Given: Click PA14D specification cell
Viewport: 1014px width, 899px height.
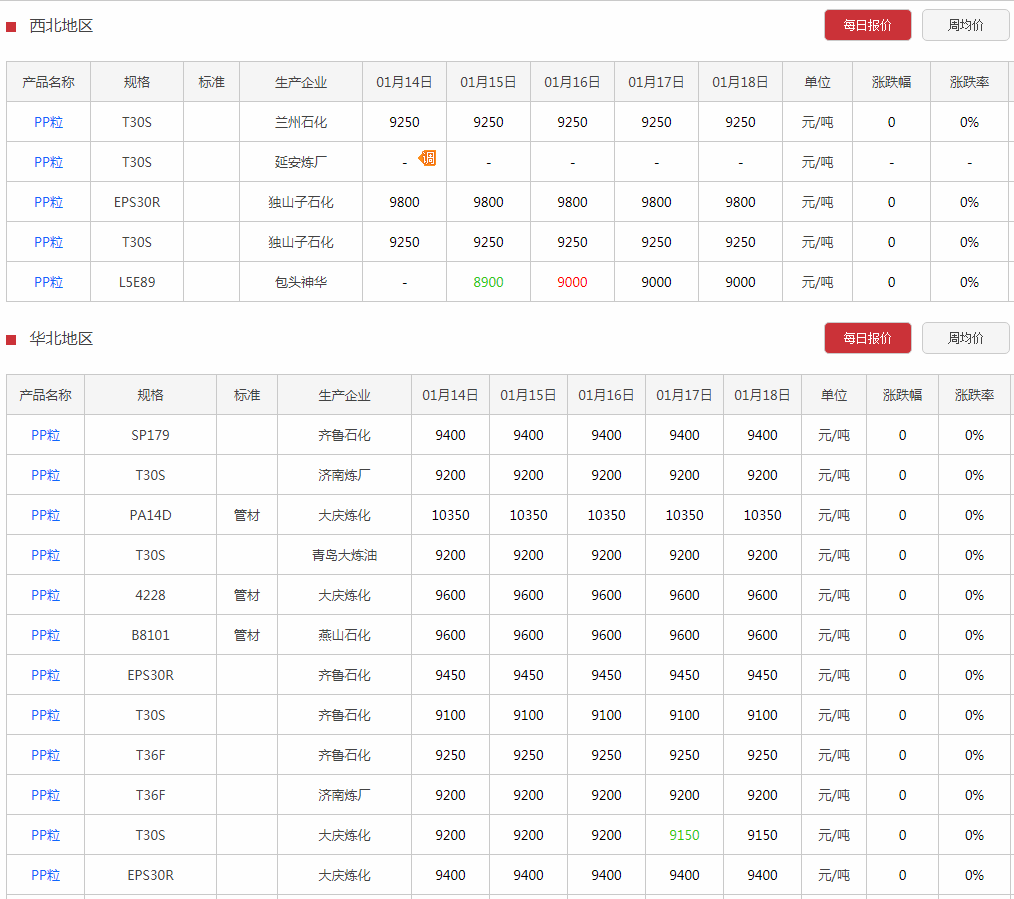Looking at the screenshot, I should click(150, 515).
